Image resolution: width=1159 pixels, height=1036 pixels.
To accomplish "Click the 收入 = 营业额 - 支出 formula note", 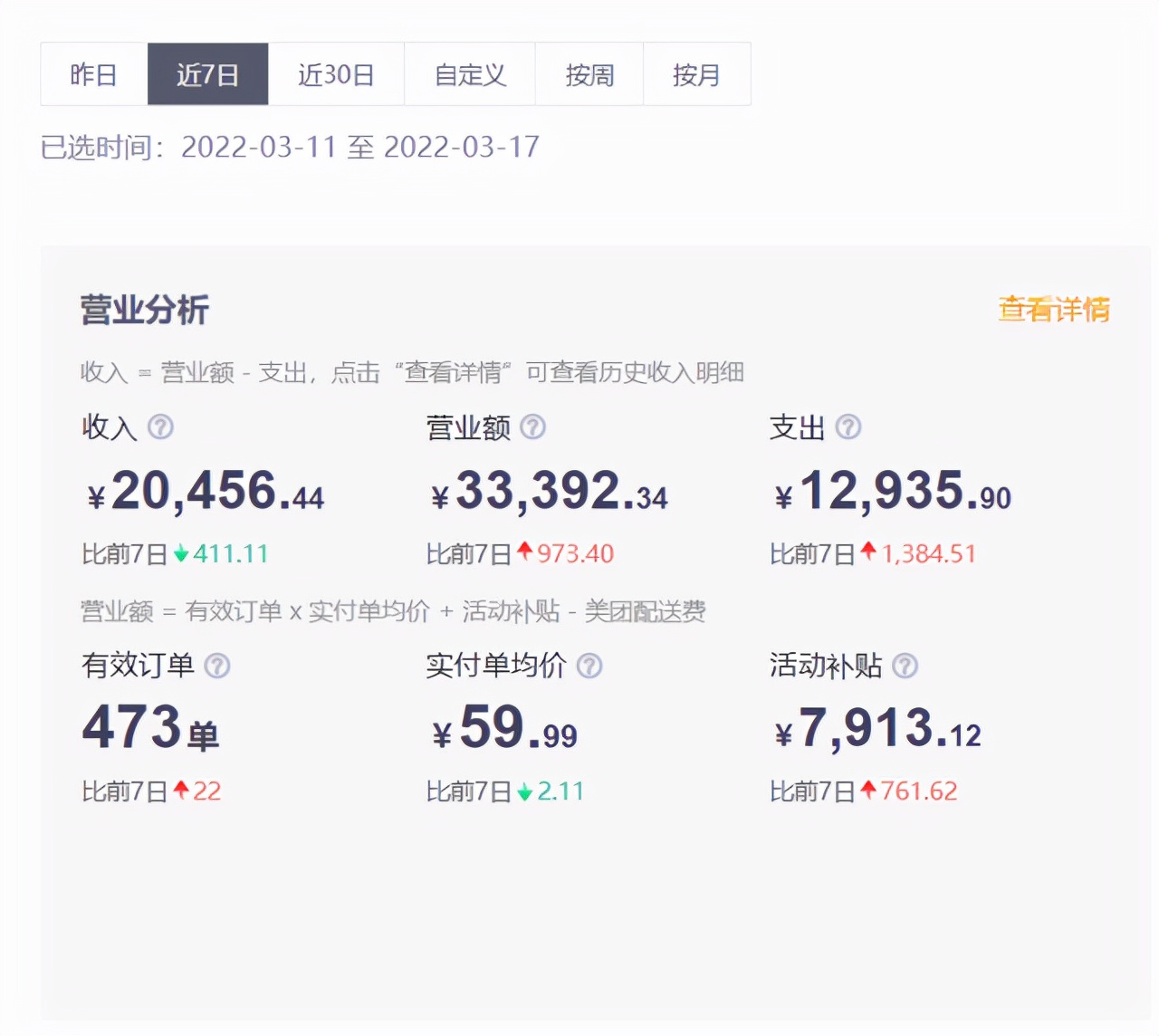I will (412, 372).
